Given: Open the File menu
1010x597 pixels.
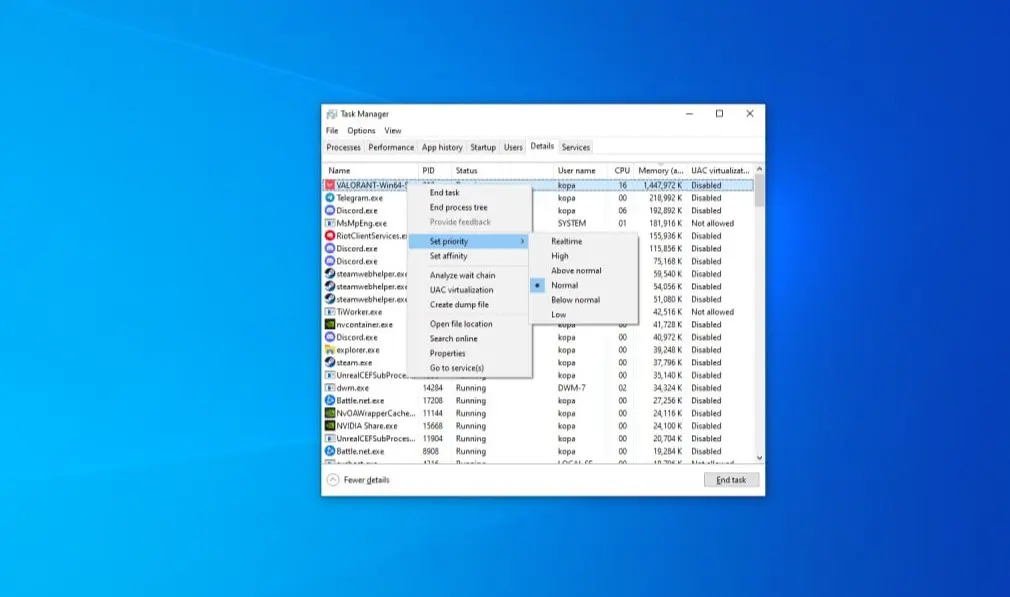Looking at the screenshot, I should click(332, 131).
